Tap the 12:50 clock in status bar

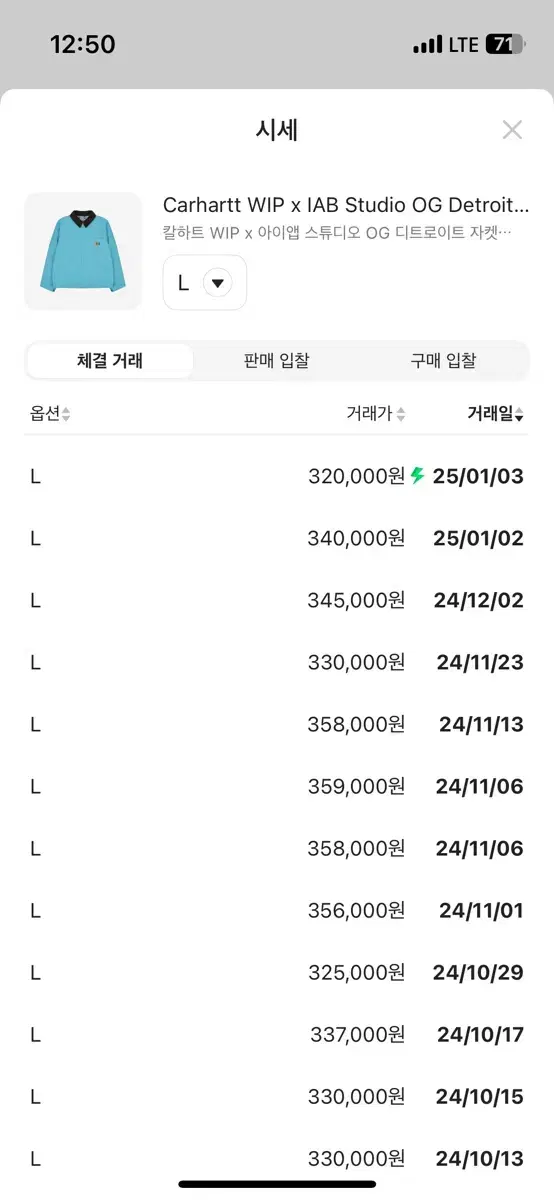pyautogui.click(x=83, y=45)
